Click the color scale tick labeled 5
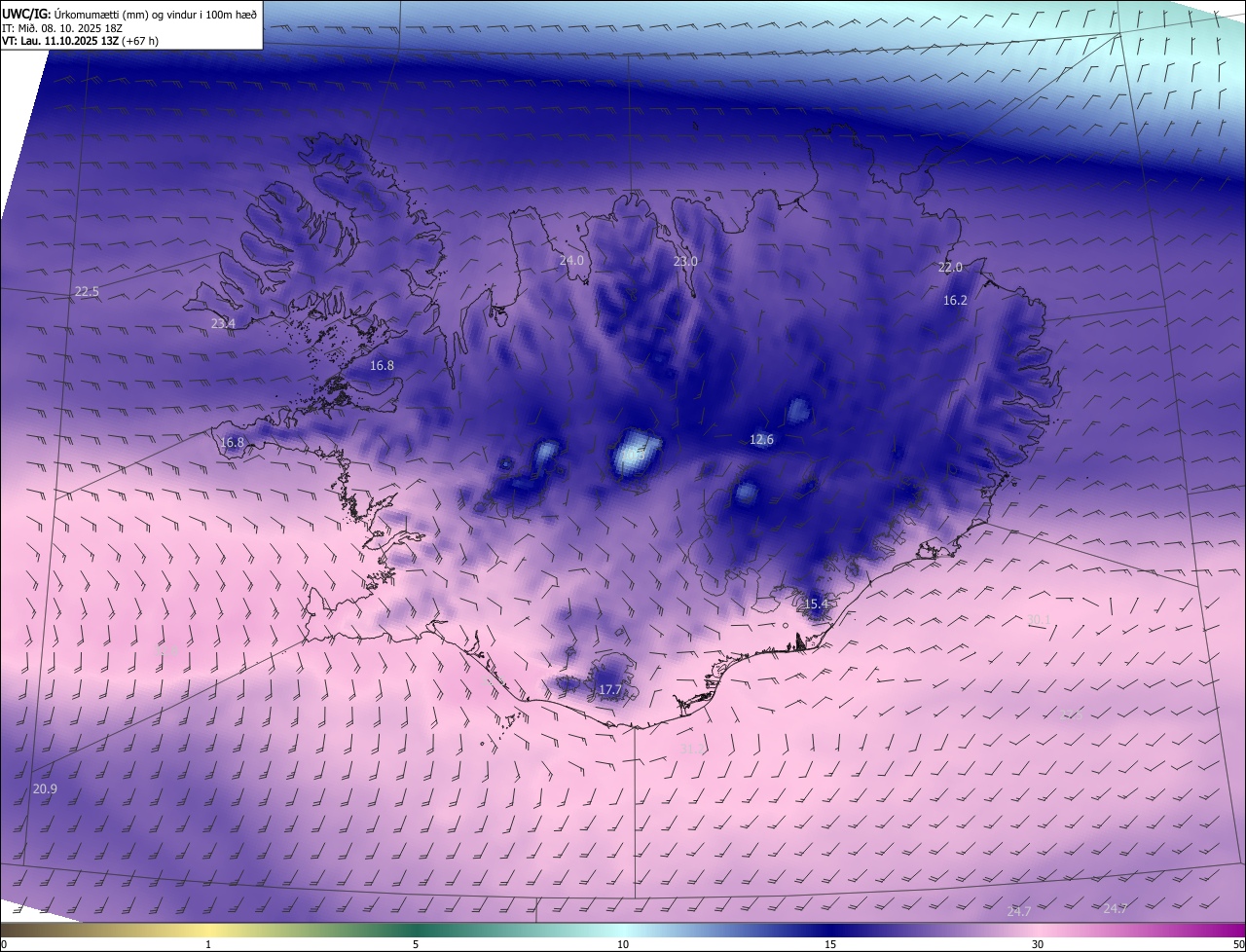This screenshot has width=1246, height=952. 416,944
